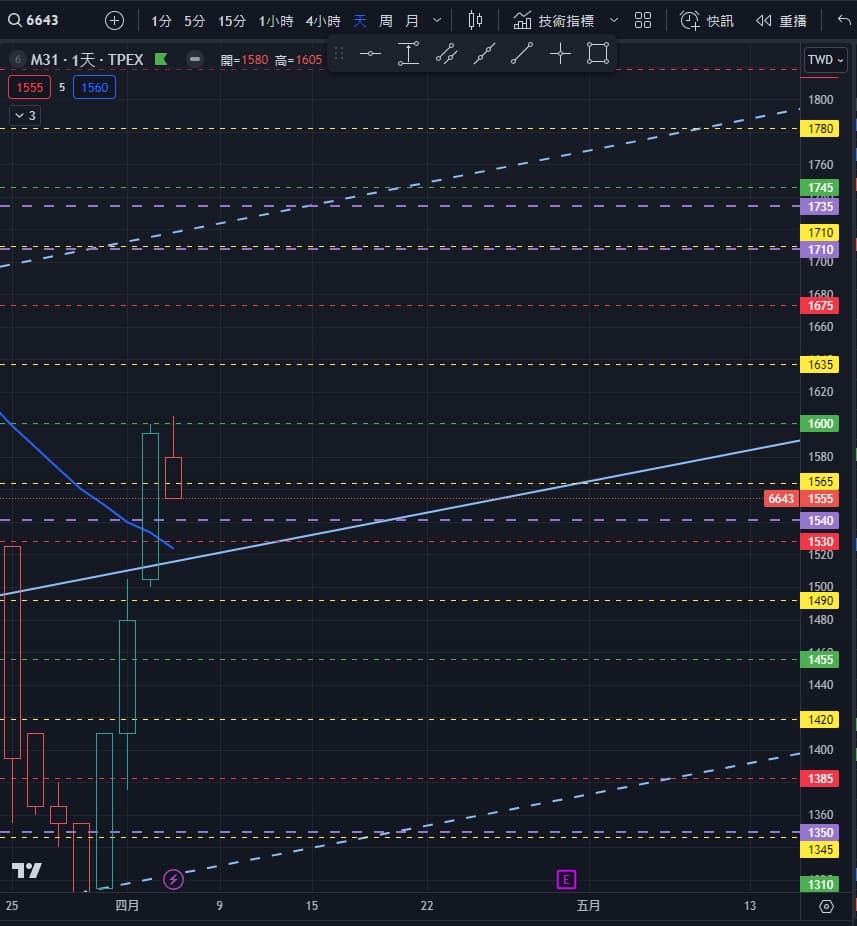Switch to the 周 weekly timeframe
This screenshot has width=857, height=926.
(x=386, y=20)
